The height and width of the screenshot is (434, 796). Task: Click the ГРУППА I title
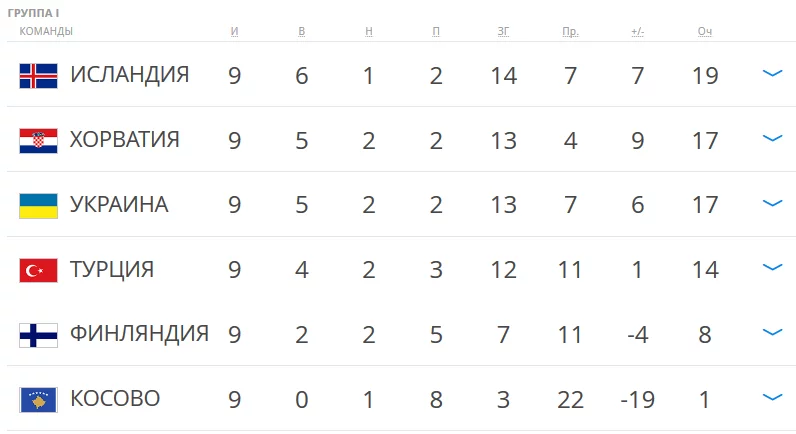tap(33, 14)
